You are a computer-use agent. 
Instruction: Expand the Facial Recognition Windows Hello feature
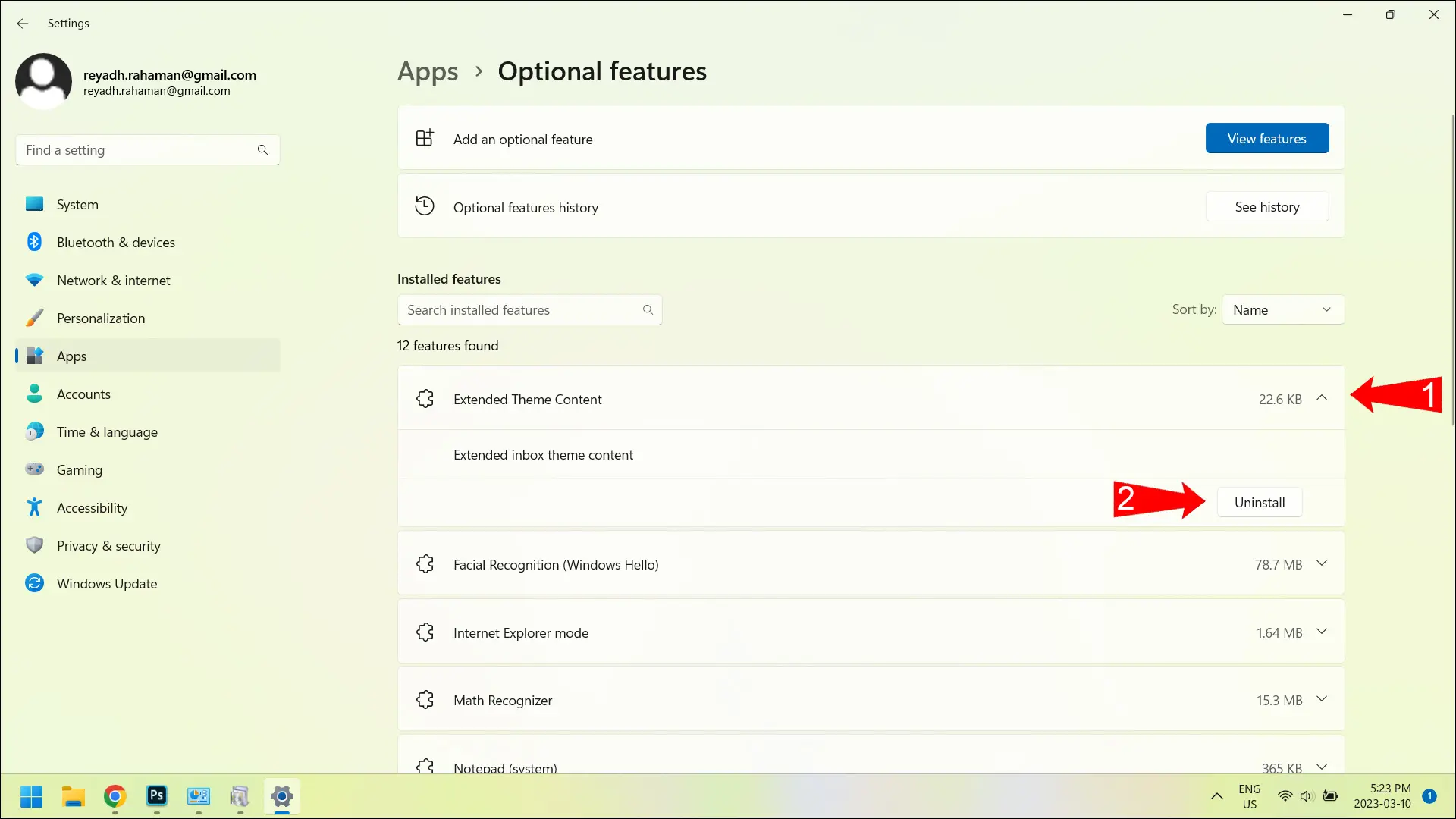pyautogui.click(x=1322, y=564)
